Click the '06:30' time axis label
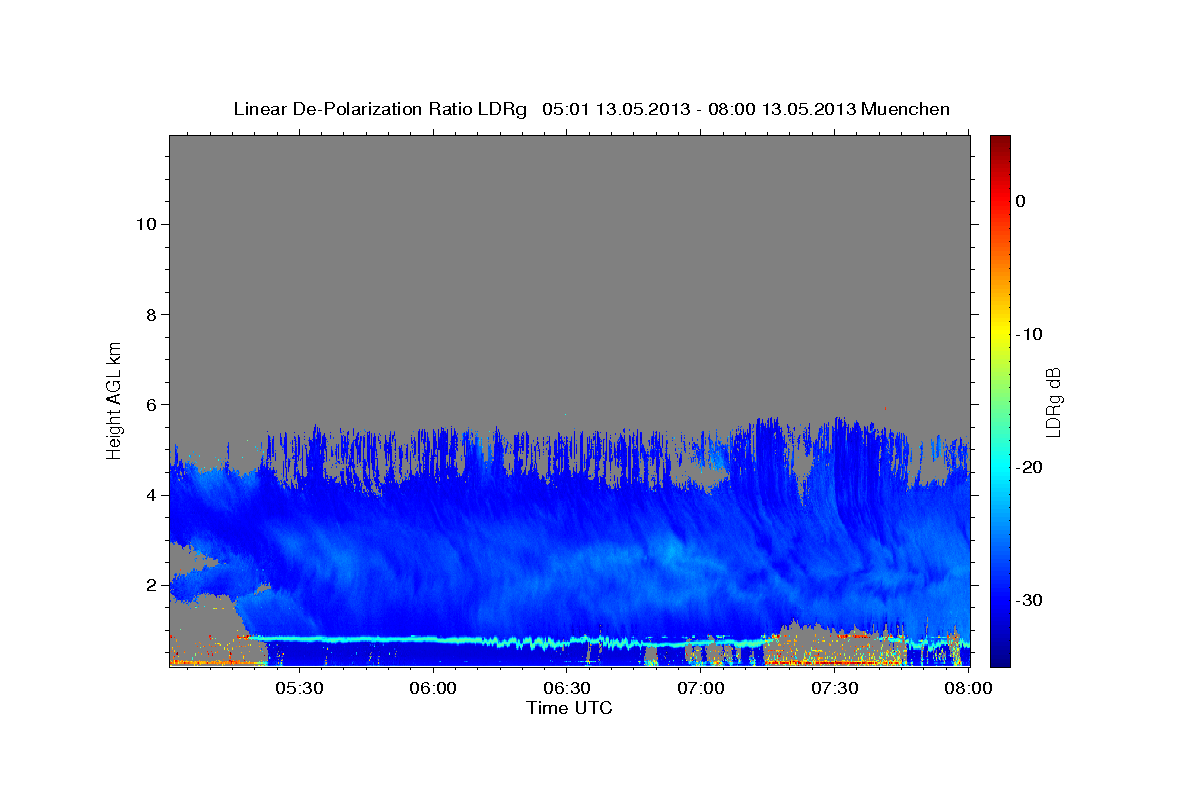Viewport: 1200px width, 800px height. click(x=567, y=688)
